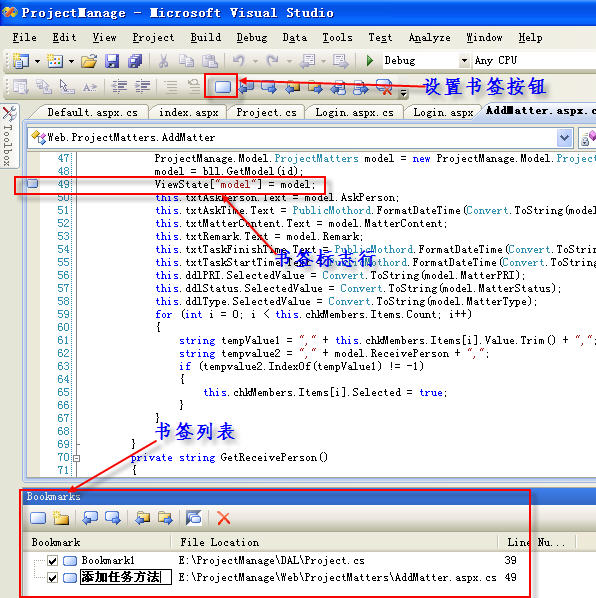596x598 pixels.
Task: Go to next bookmark in document icon
Action: coord(361,88)
